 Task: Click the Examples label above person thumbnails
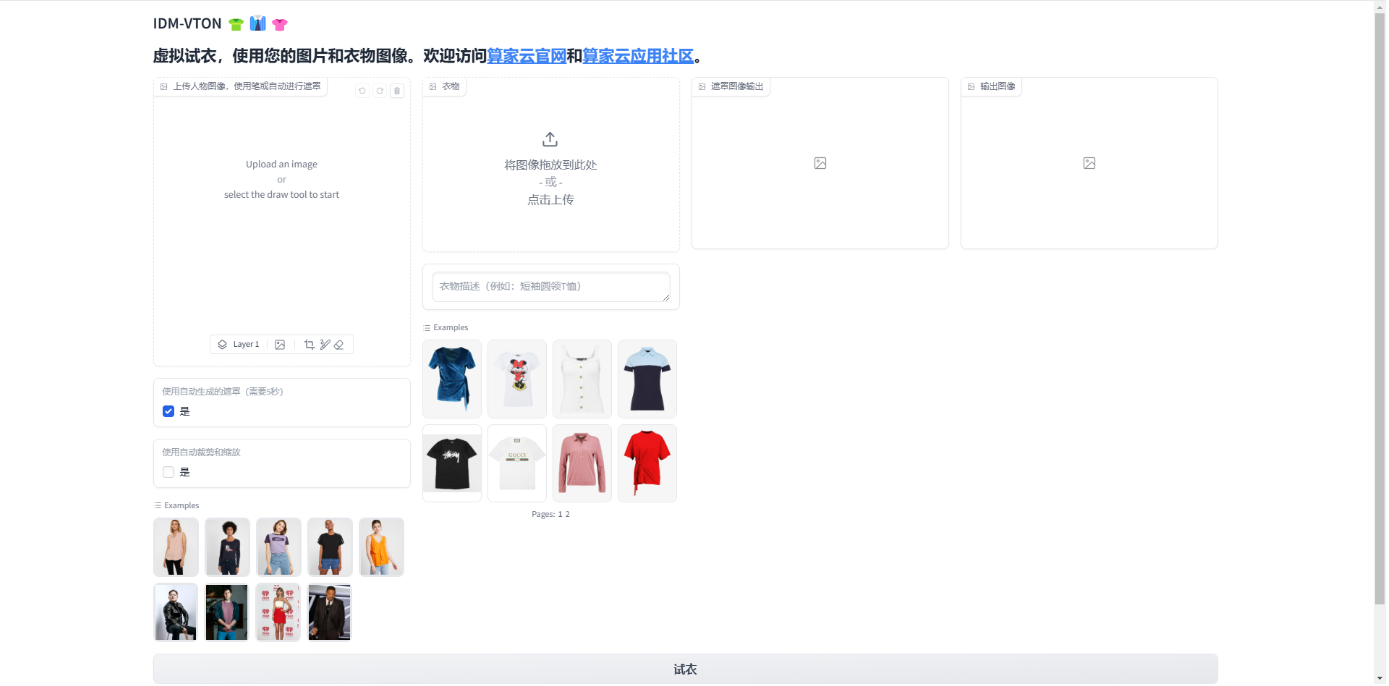pyautogui.click(x=177, y=505)
